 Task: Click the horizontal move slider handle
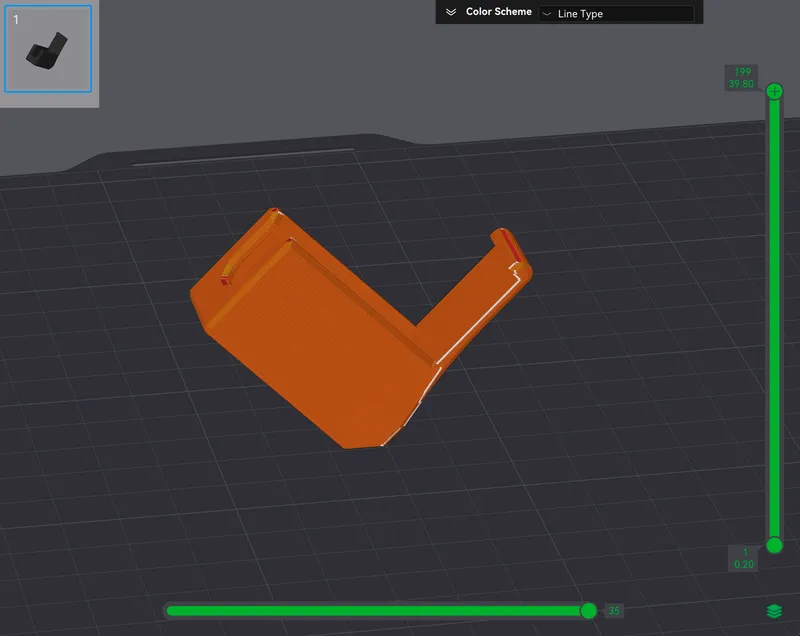tap(588, 610)
